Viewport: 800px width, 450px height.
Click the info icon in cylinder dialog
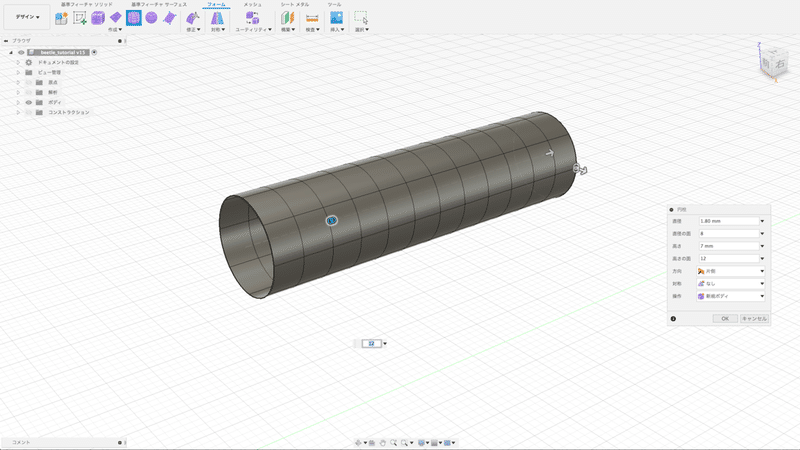pos(673,319)
